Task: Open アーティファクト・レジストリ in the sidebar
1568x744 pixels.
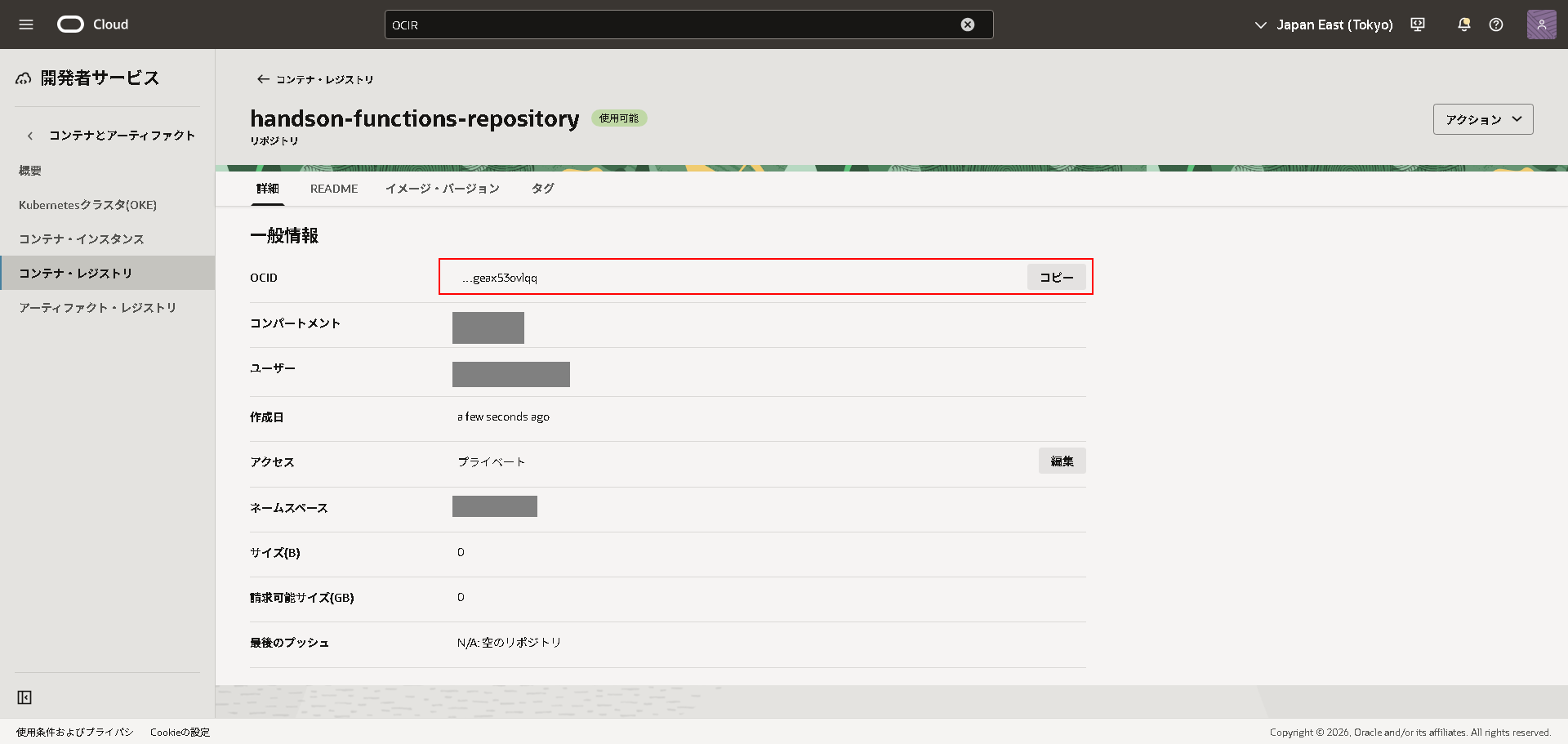Action: tap(98, 308)
